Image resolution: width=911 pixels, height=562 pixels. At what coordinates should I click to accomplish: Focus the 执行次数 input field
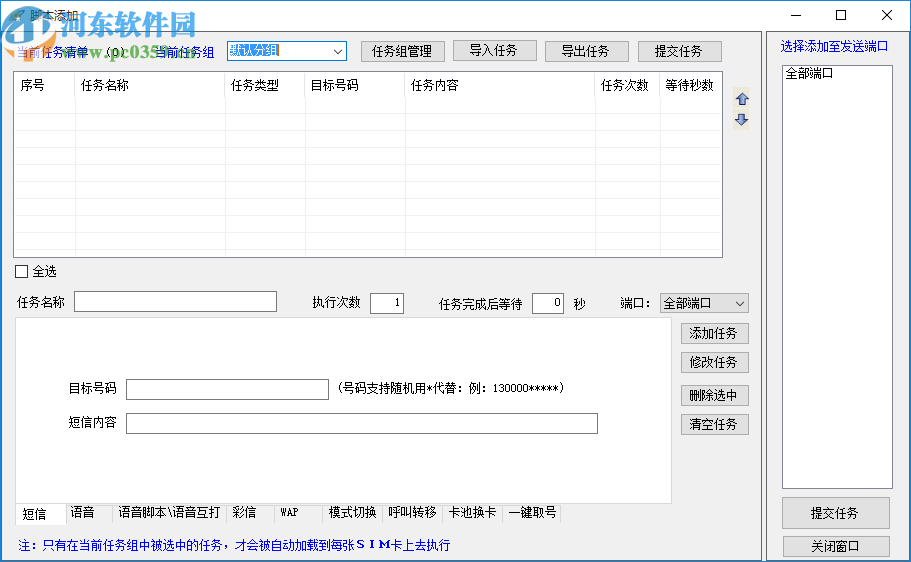pos(387,303)
